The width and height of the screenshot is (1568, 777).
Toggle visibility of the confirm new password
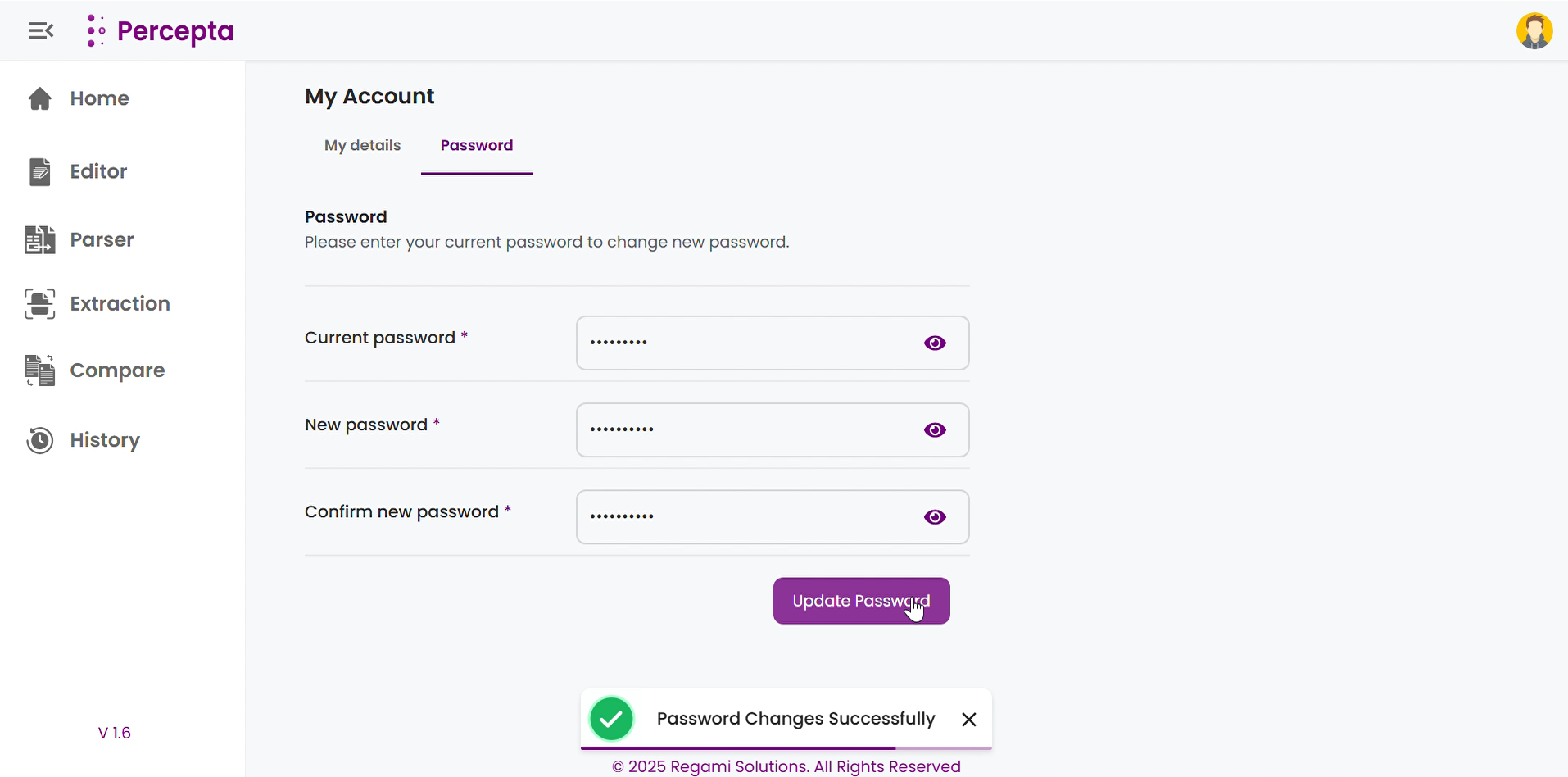pos(935,516)
